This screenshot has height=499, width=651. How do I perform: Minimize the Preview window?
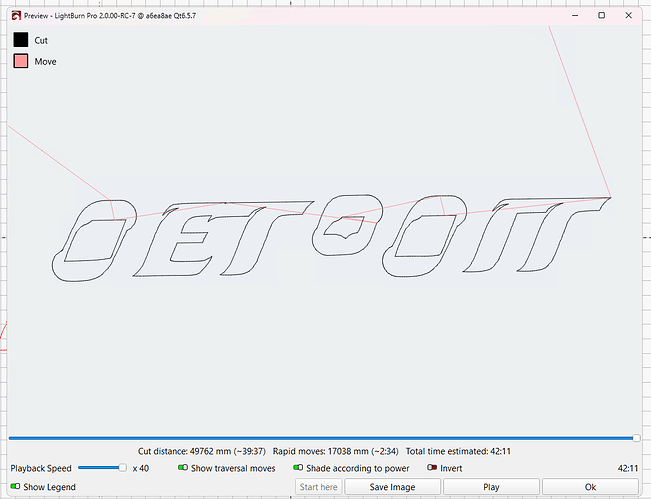point(575,15)
